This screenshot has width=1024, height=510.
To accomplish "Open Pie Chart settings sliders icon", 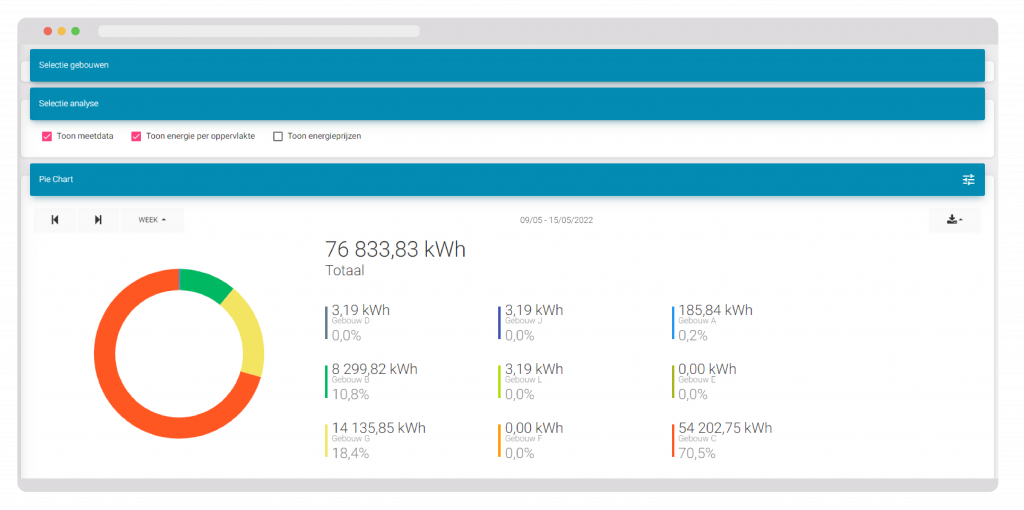I will [x=968, y=179].
